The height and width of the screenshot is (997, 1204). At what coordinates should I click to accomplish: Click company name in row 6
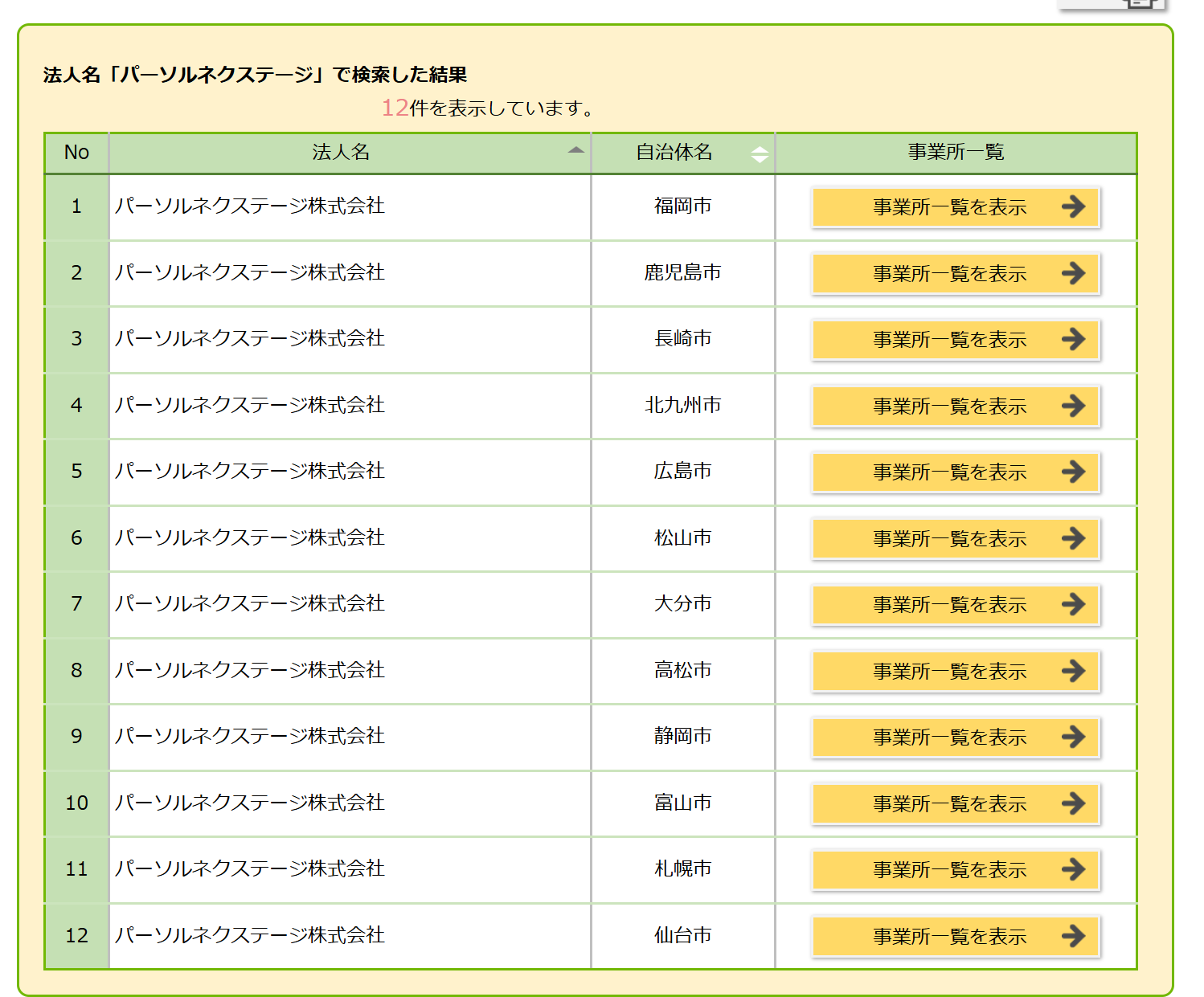pos(250,538)
